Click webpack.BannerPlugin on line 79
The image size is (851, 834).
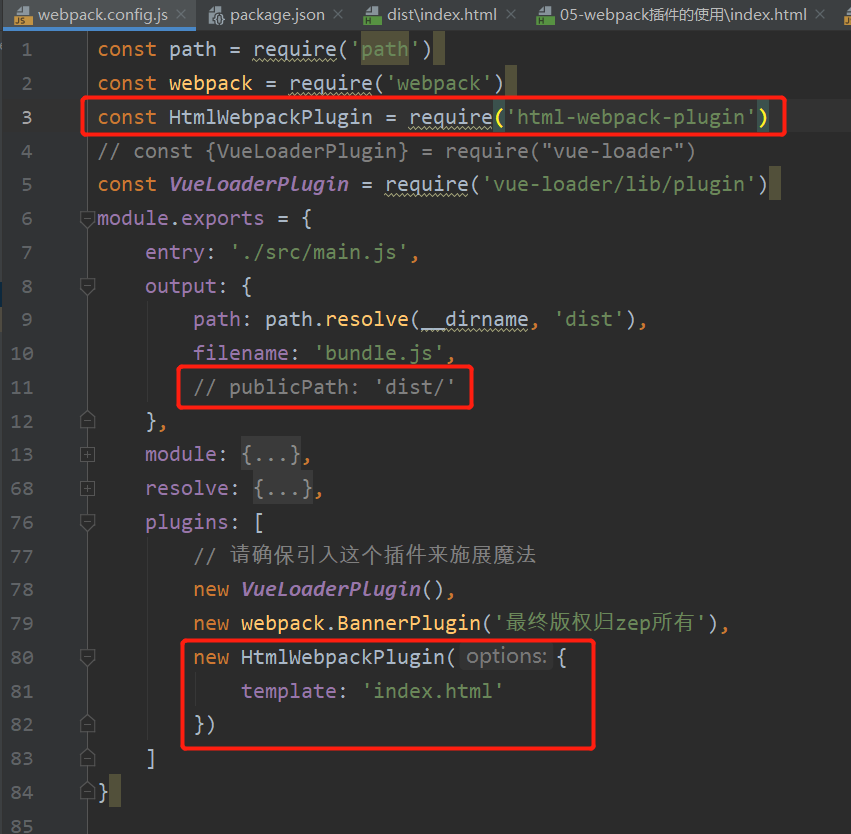(x=361, y=623)
